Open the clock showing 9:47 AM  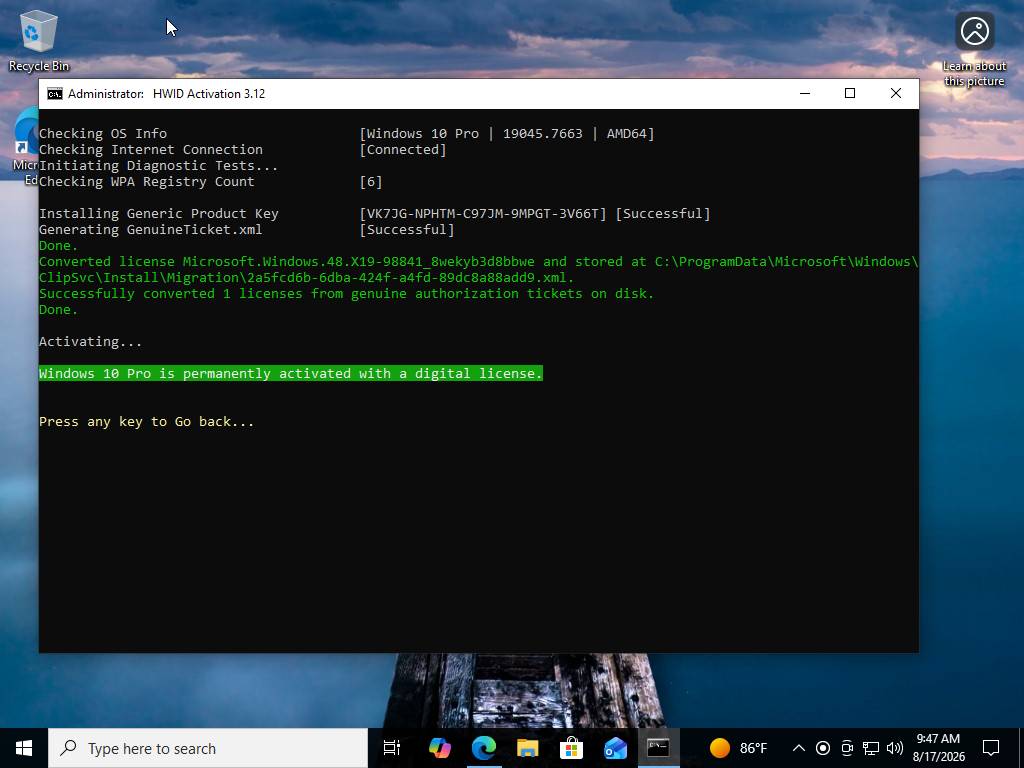(x=938, y=748)
